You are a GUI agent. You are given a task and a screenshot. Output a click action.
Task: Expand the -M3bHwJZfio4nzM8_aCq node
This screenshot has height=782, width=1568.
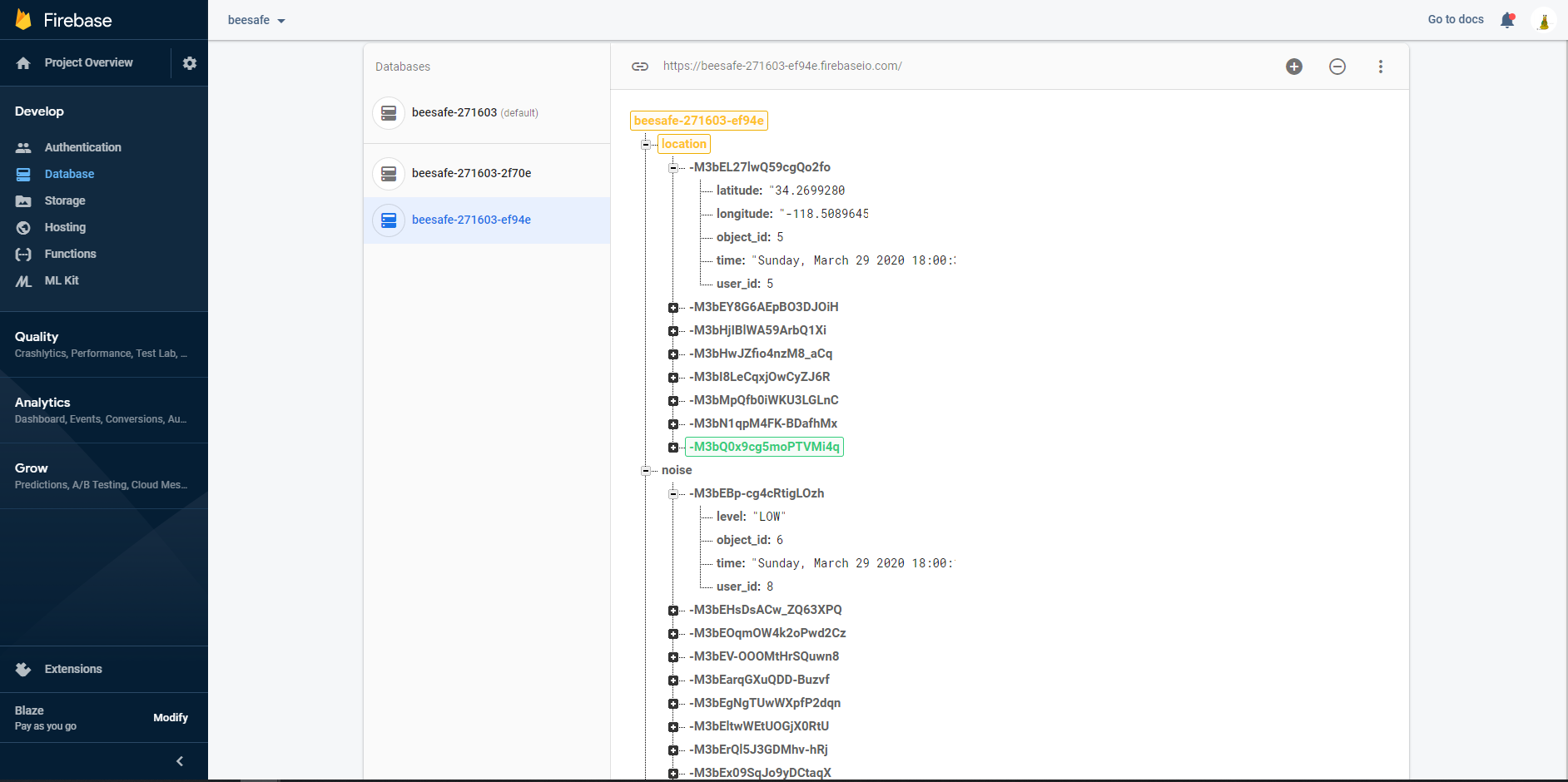[673, 354]
